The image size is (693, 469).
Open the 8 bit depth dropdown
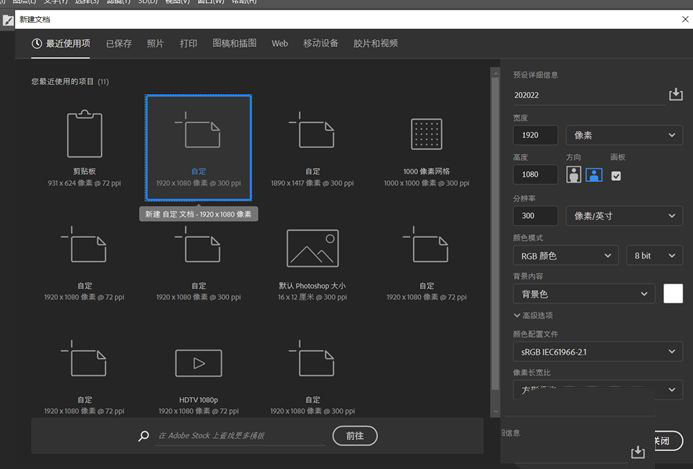(655, 256)
